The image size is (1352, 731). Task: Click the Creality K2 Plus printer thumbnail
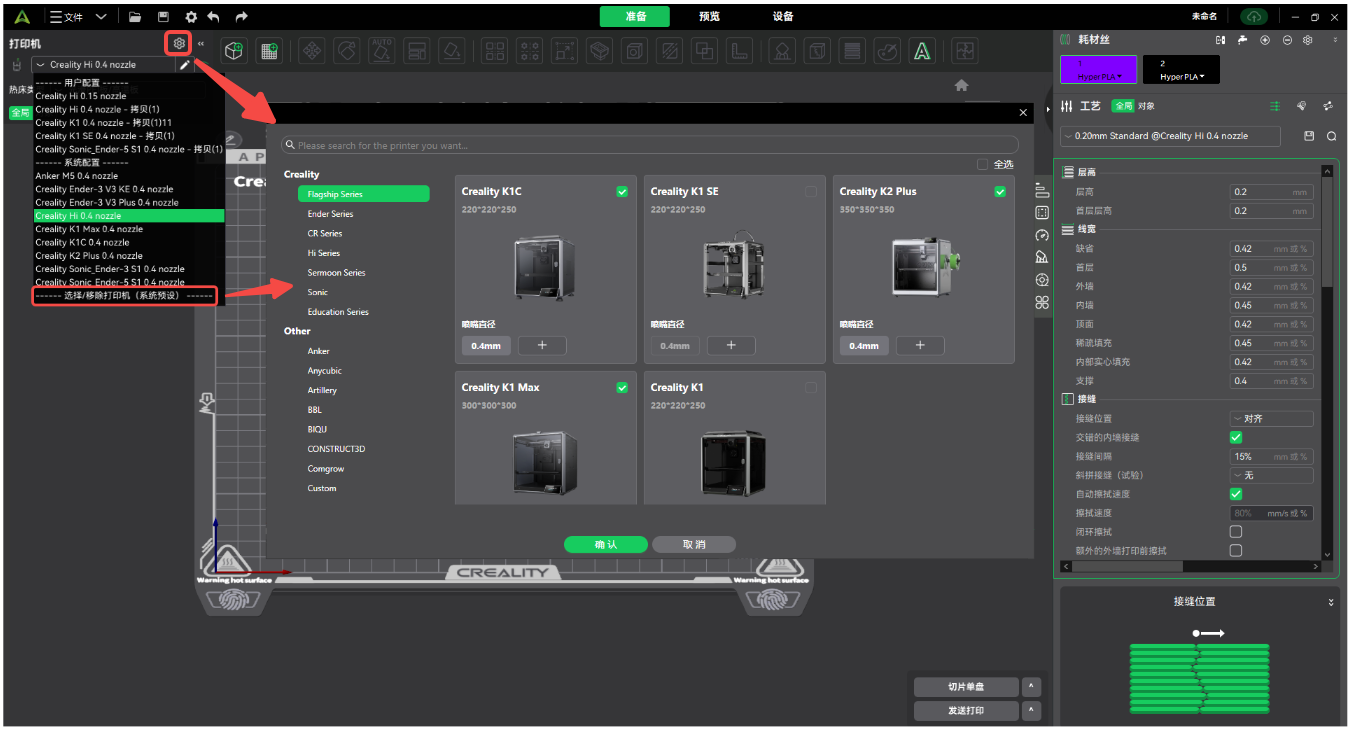point(925,267)
